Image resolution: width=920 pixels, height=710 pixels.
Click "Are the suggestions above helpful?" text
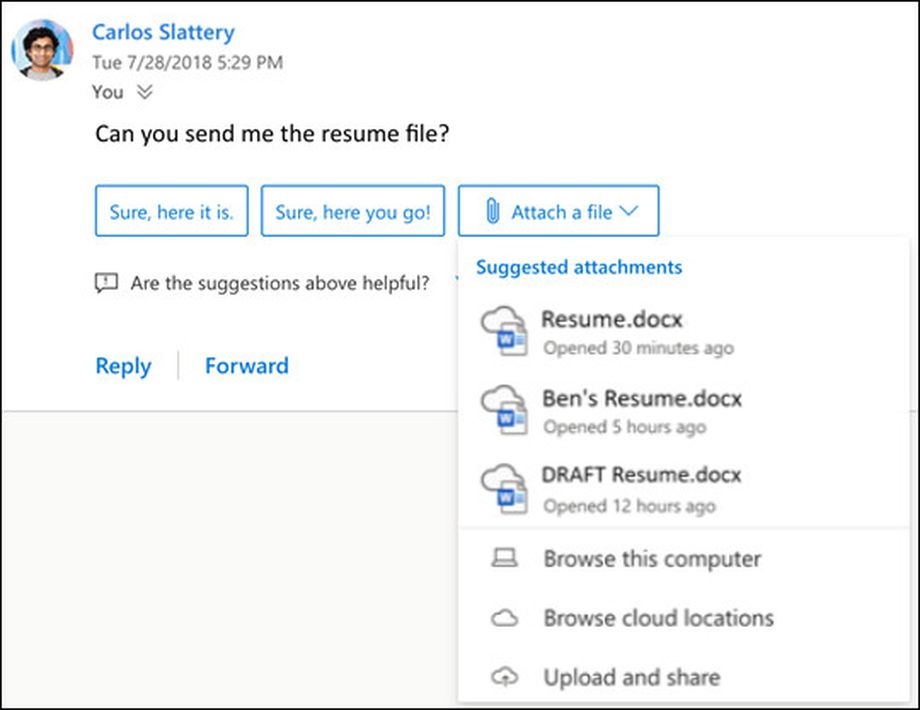280,283
